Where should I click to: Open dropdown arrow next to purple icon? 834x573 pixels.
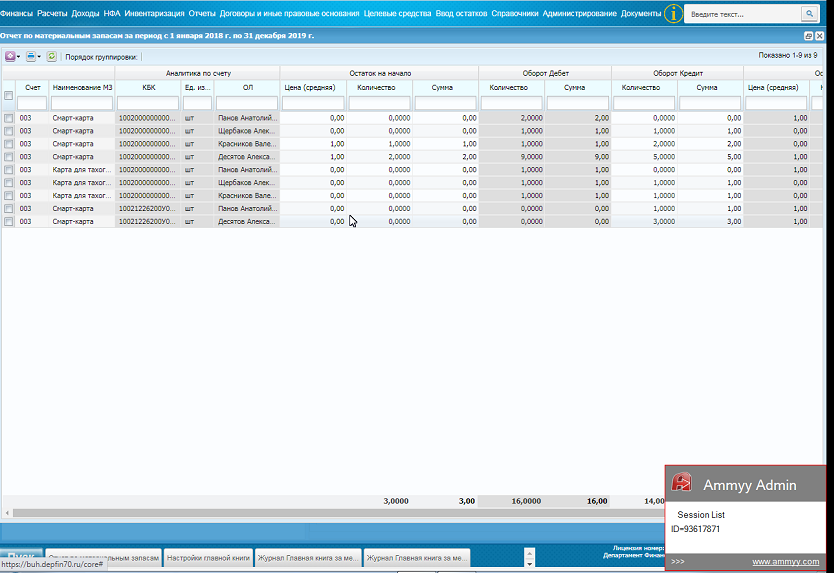coord(19,57)
